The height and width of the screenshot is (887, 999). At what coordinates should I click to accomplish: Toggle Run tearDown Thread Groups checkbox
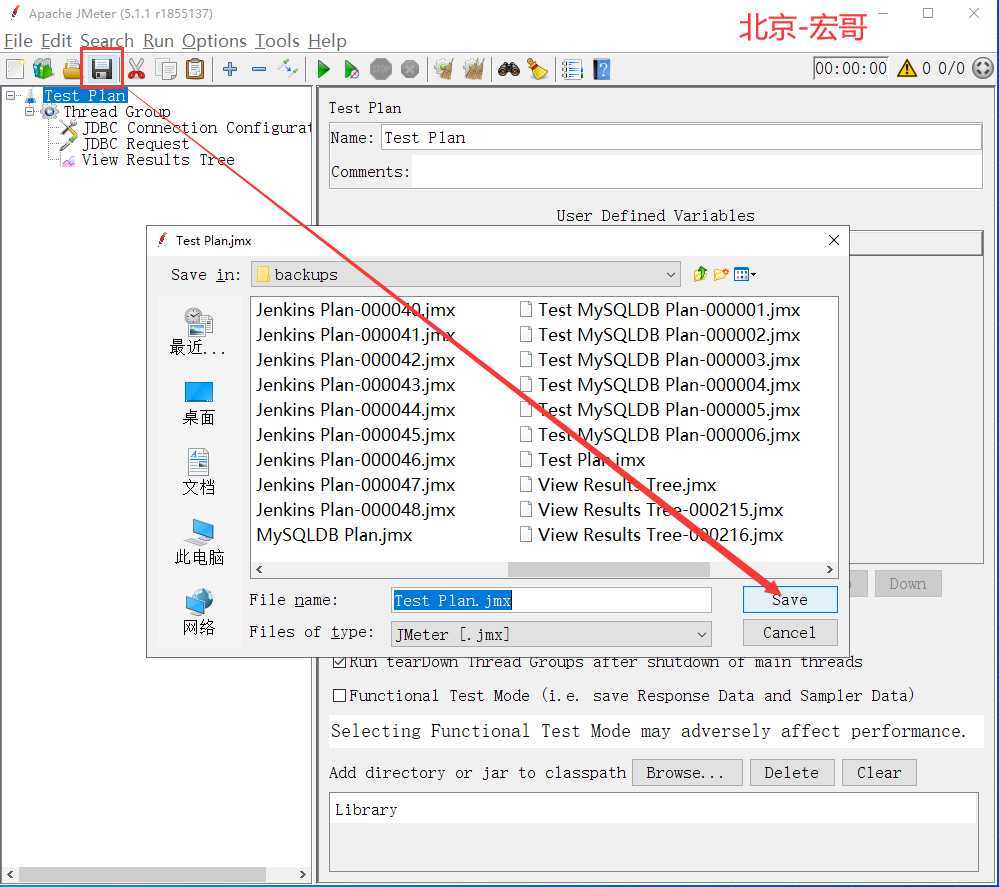(340, 661)
